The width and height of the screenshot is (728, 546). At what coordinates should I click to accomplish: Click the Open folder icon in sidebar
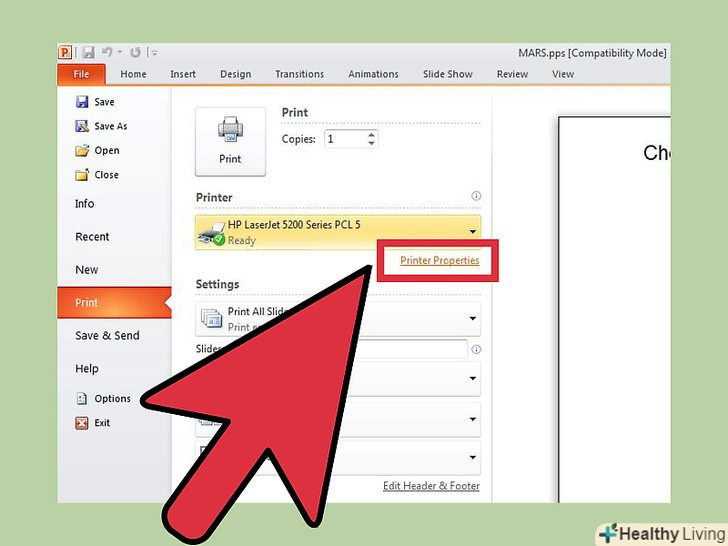coord(82,150)
